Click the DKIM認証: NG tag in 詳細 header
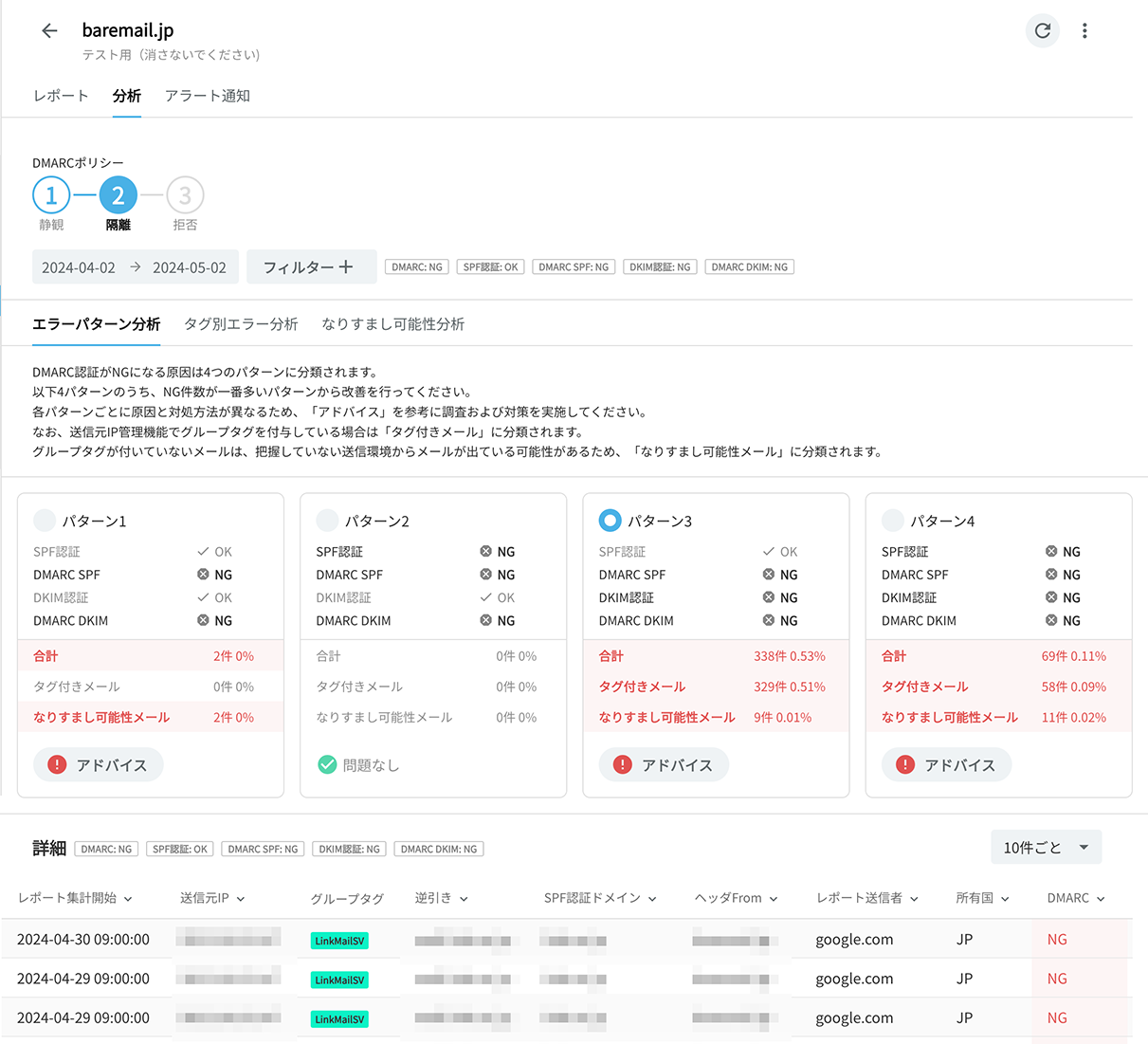Screen dimensions: 1148x1044 click(x=350, y=849)
